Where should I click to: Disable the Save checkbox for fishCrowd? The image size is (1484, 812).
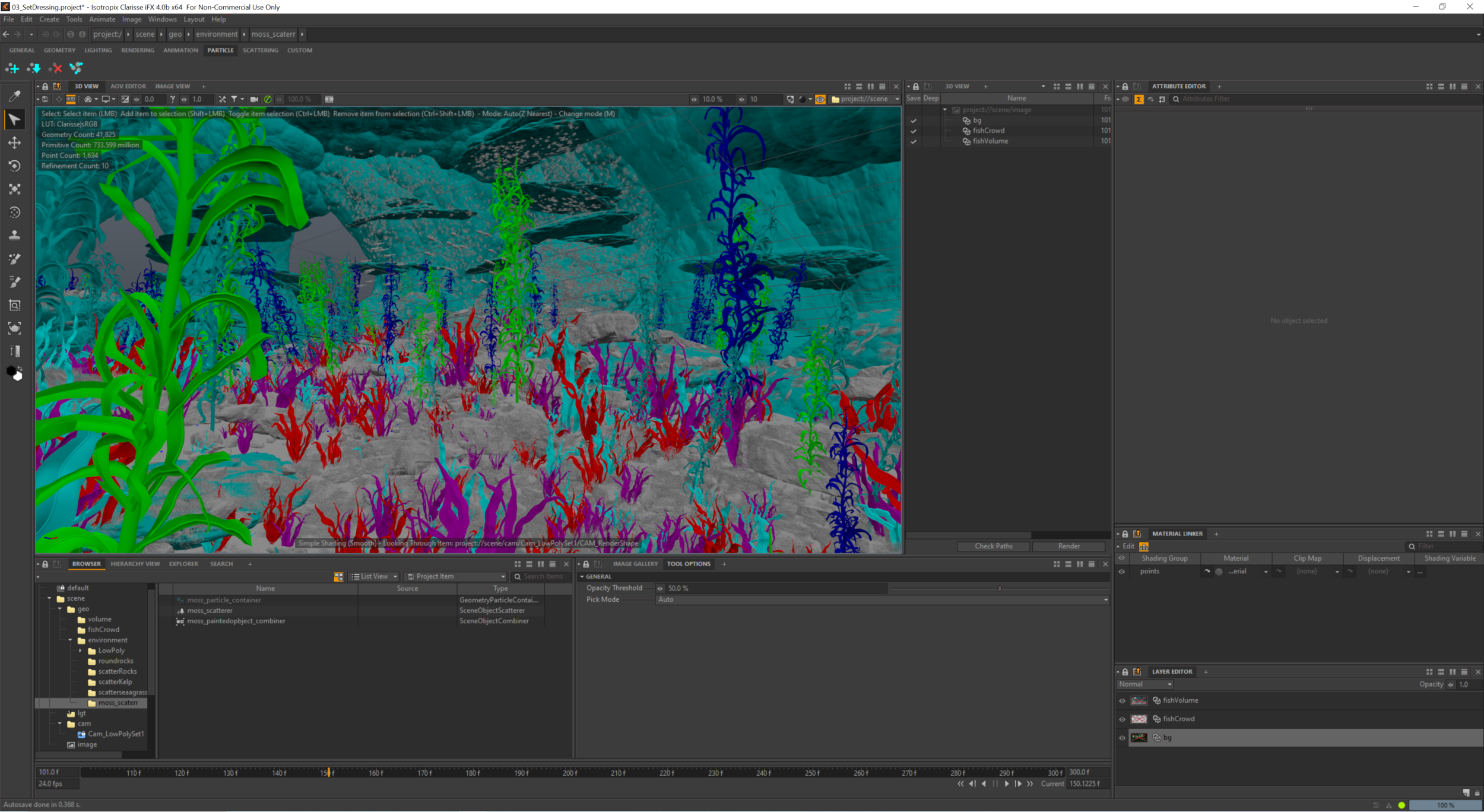[x=914, y=130]
